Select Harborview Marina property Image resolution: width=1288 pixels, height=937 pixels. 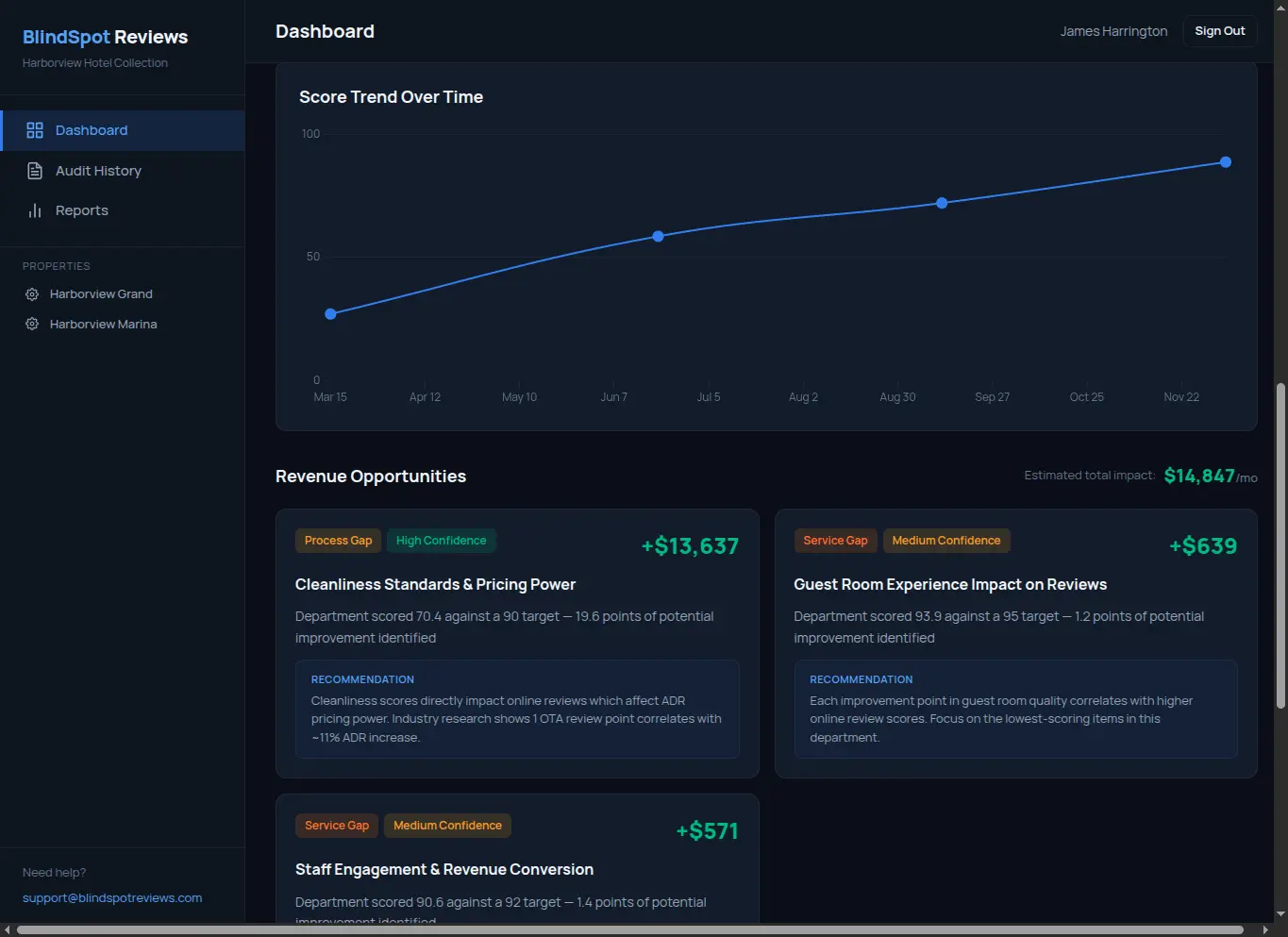[104, 324]
